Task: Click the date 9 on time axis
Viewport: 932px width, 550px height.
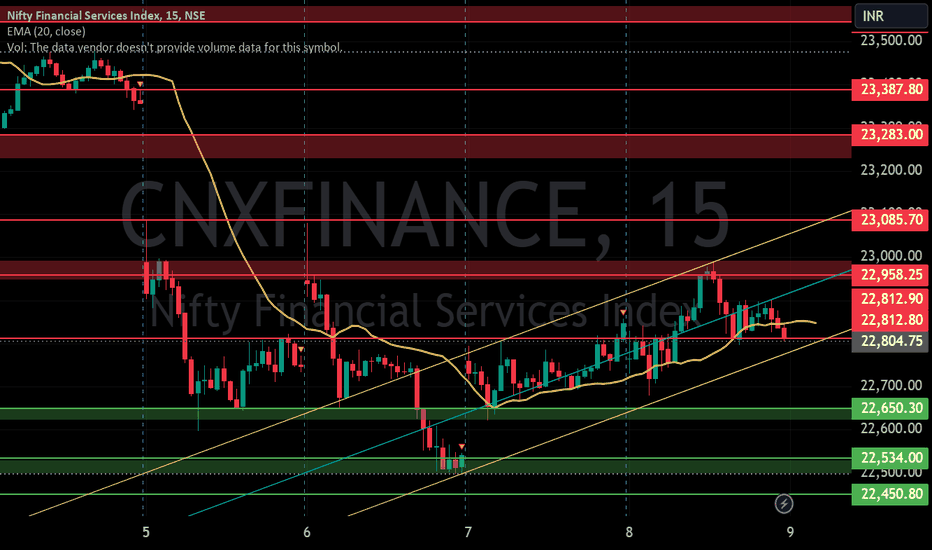Action: point(790,532)
